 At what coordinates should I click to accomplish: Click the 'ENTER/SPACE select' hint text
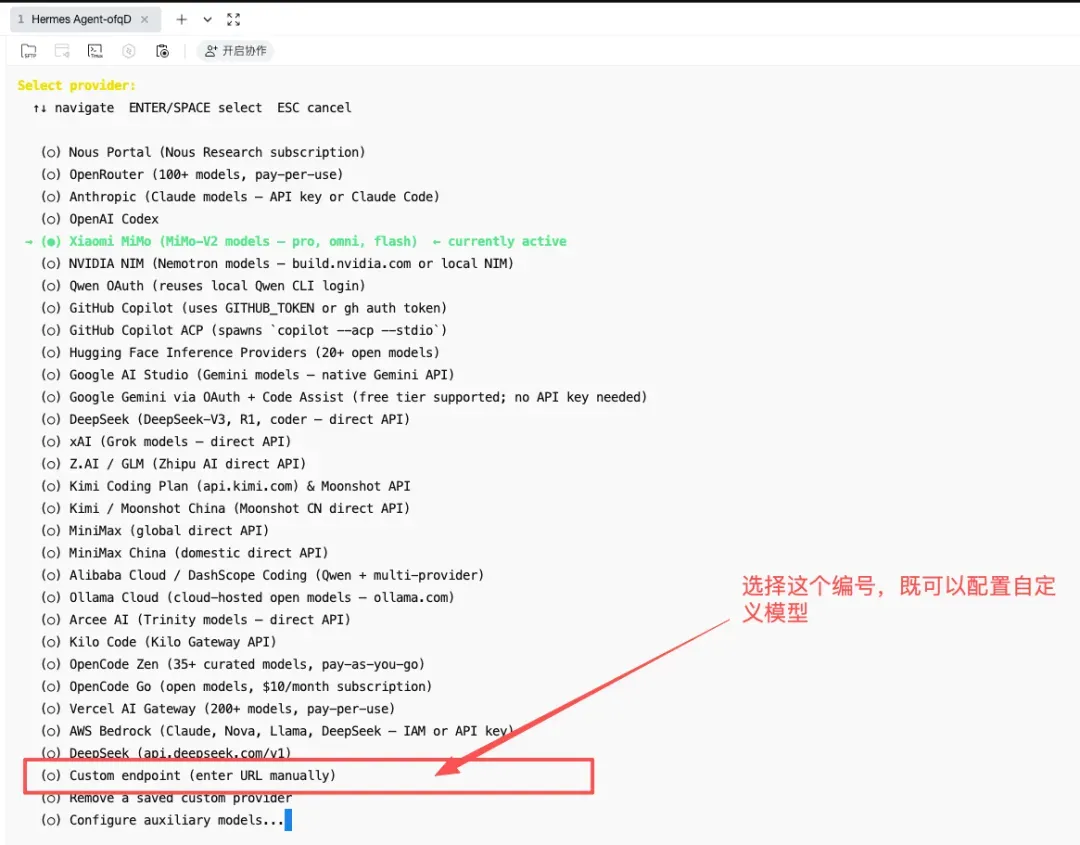click(x=196, y=107)
